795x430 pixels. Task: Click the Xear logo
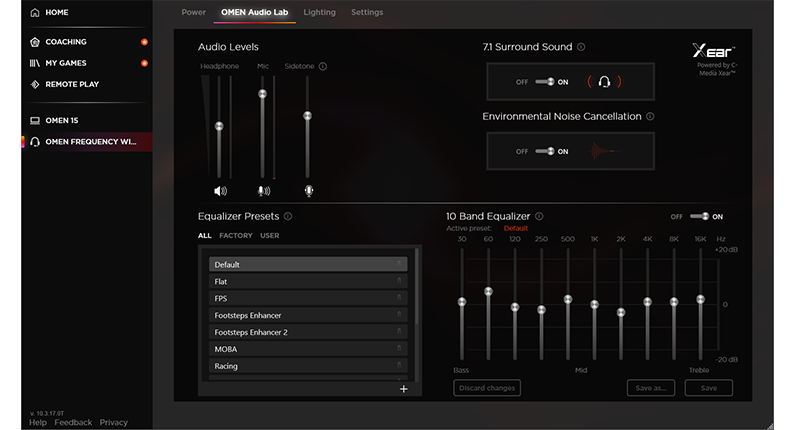coord(713,51)
